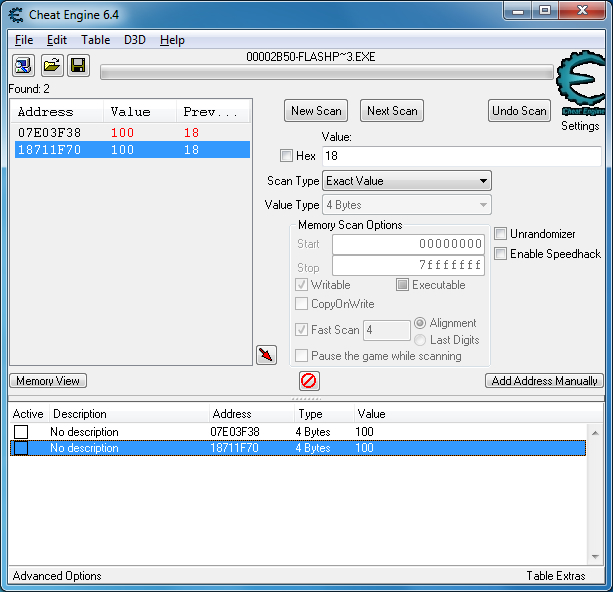
Task: Enable Speedhack checkbox
Action: pos(500,254)
